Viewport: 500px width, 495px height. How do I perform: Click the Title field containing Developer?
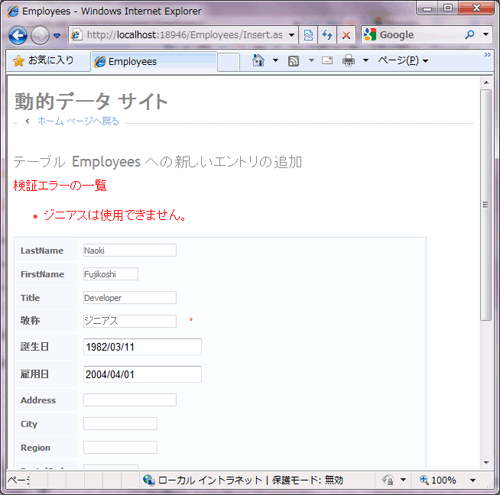(x=130, y=298)
